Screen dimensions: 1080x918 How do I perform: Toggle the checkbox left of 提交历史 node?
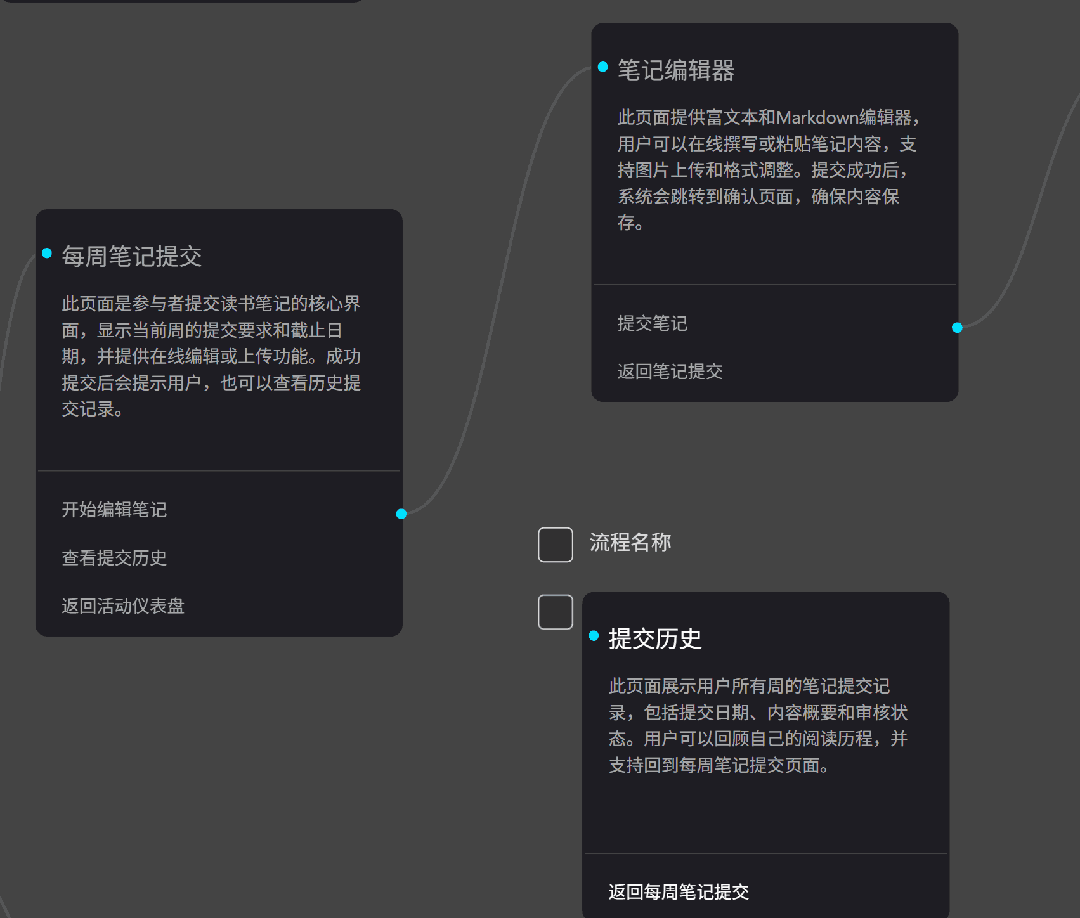(555, 612)
